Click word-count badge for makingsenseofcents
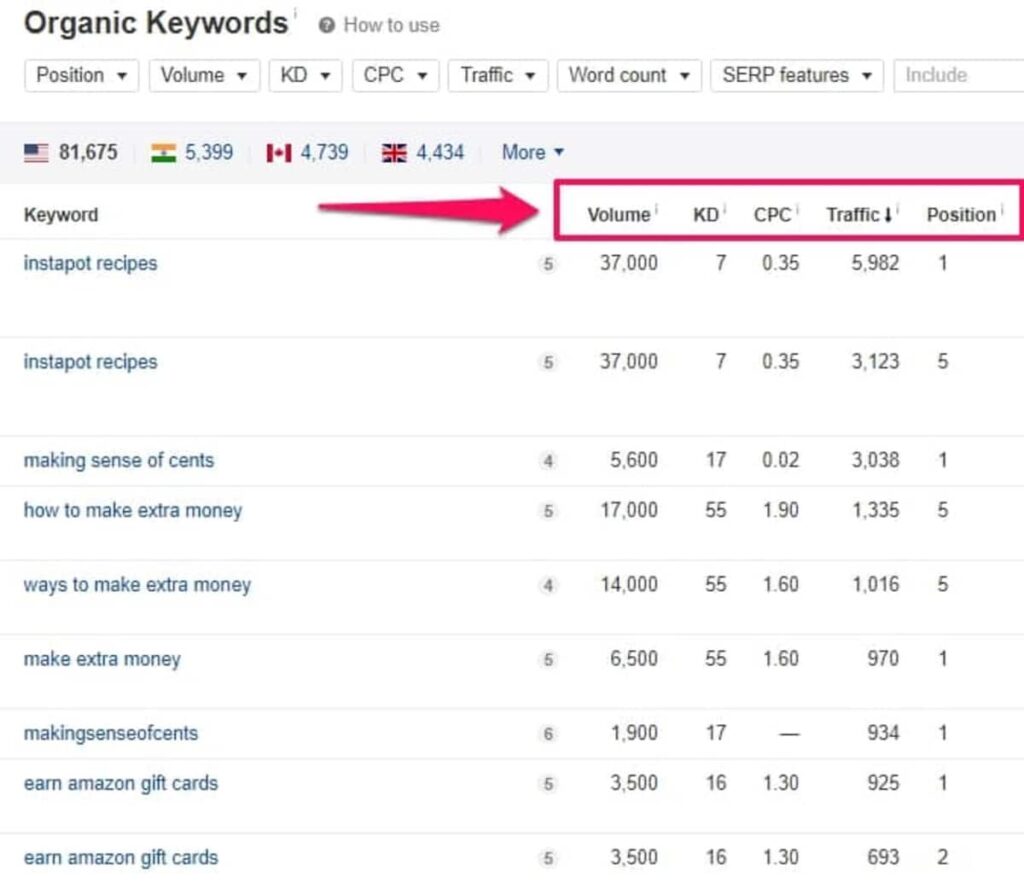The height and width of the screenshot is (893, 1024). [549, 734]
